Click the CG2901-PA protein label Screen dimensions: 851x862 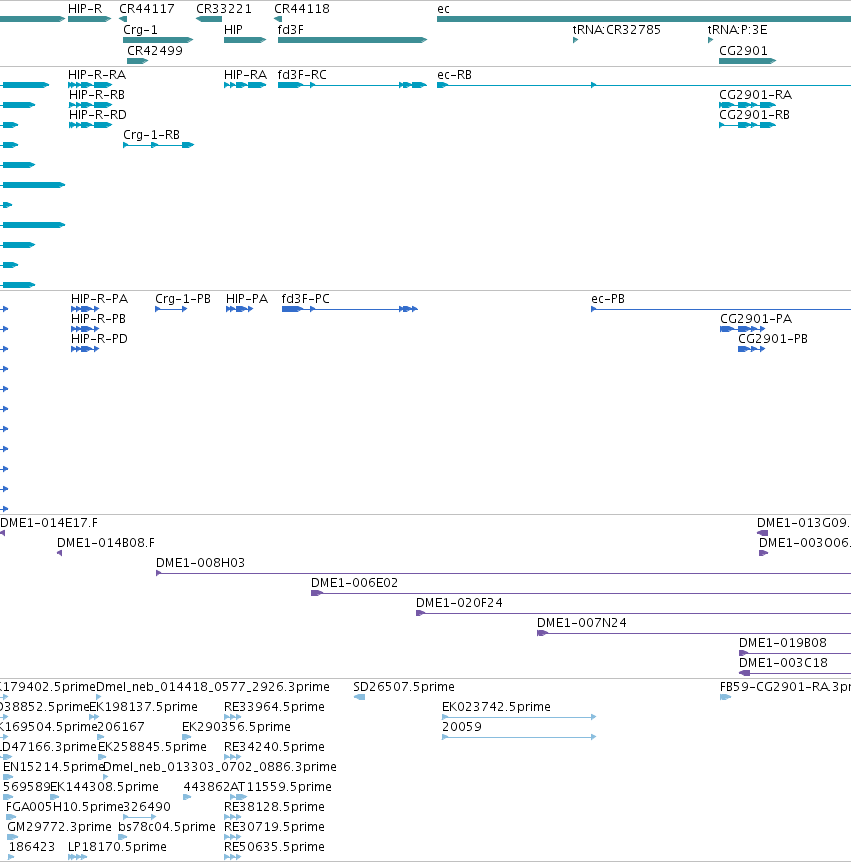[756, 318]
